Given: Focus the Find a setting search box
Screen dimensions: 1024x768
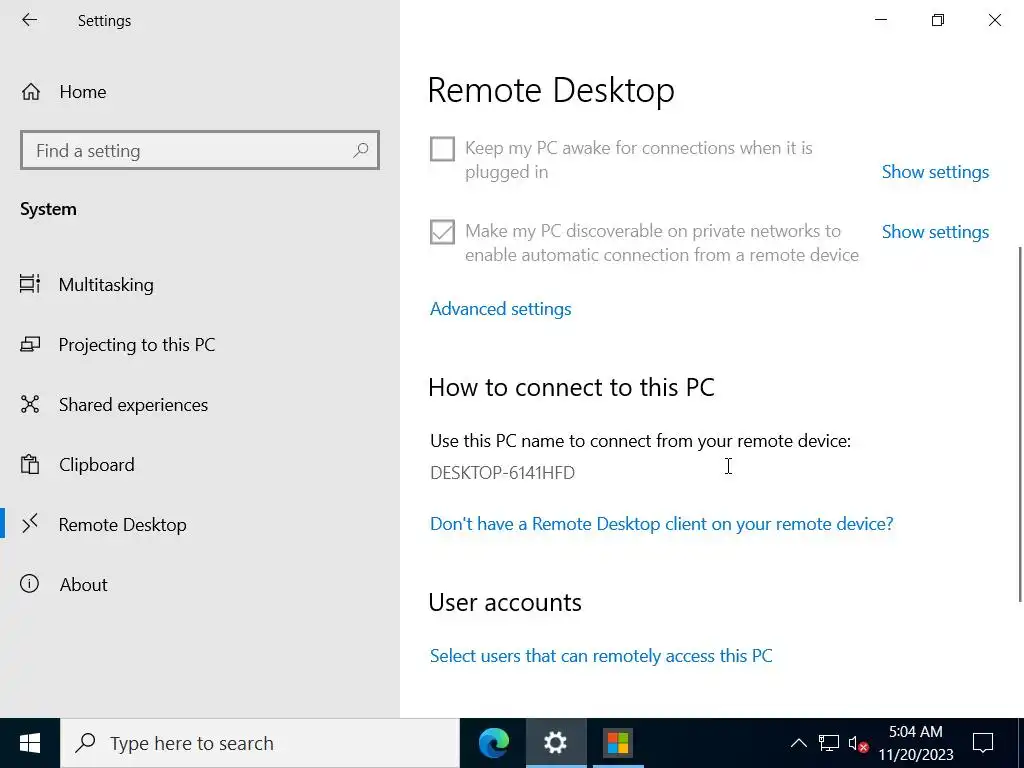Looking at the screenshot, I should (x=200, y=151).
